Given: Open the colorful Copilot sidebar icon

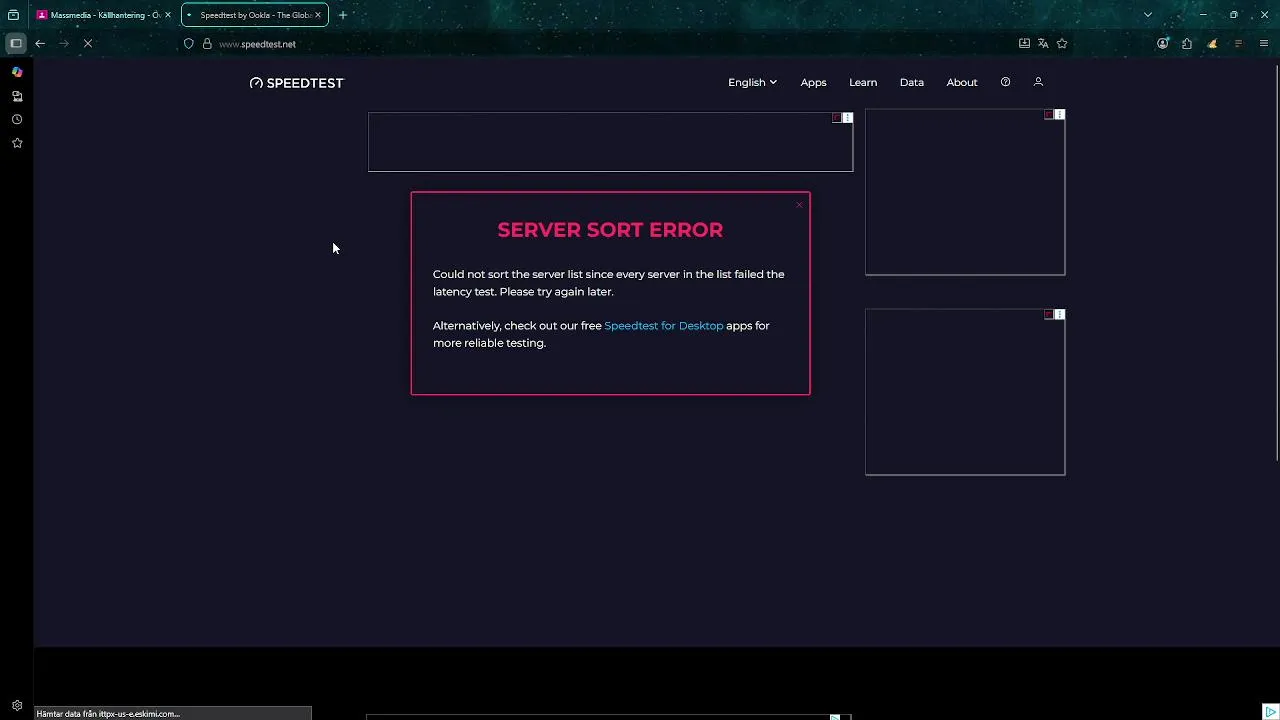Looking at the screenshot, I should pyautogui.click(x=17, y=72).
